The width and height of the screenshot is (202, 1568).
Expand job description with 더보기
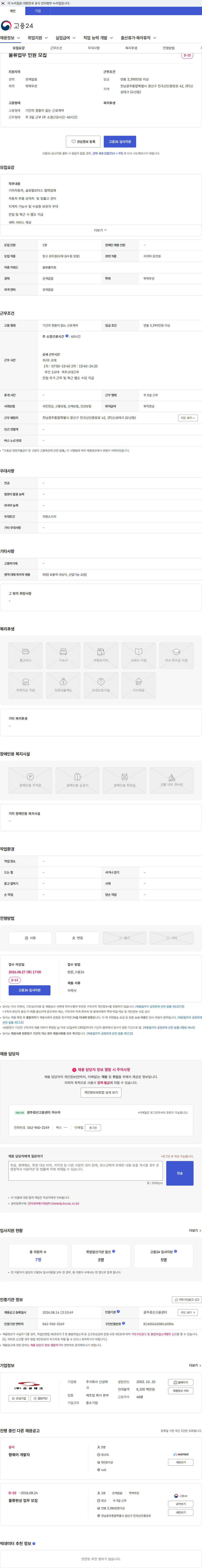[100, 230]
